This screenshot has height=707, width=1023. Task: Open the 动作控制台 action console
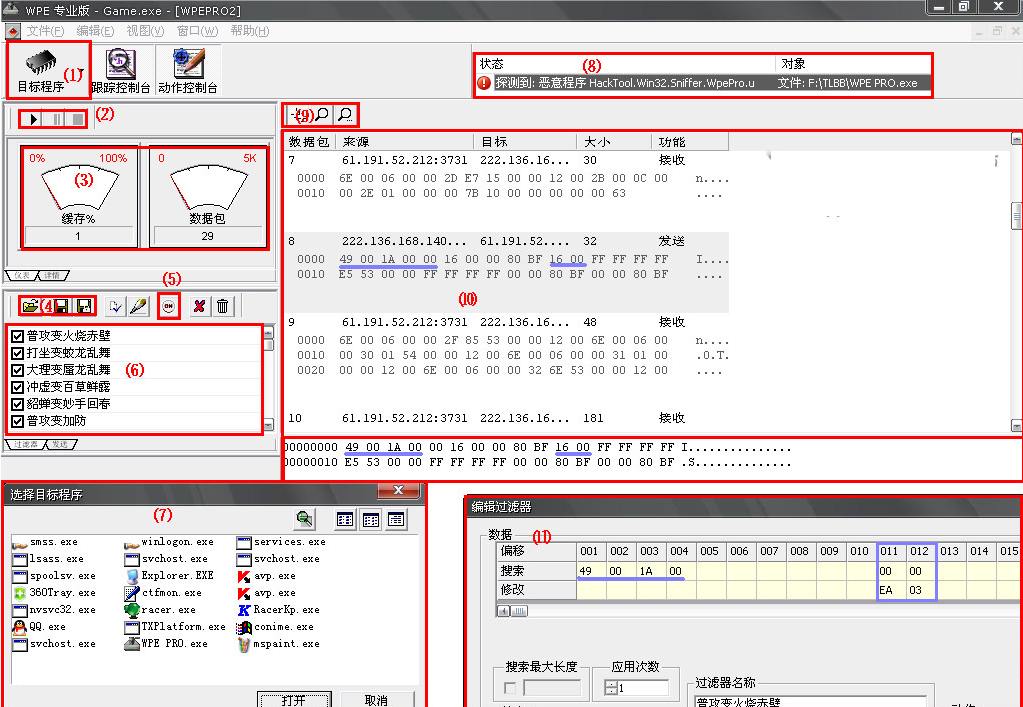click(x=187, y=69)
